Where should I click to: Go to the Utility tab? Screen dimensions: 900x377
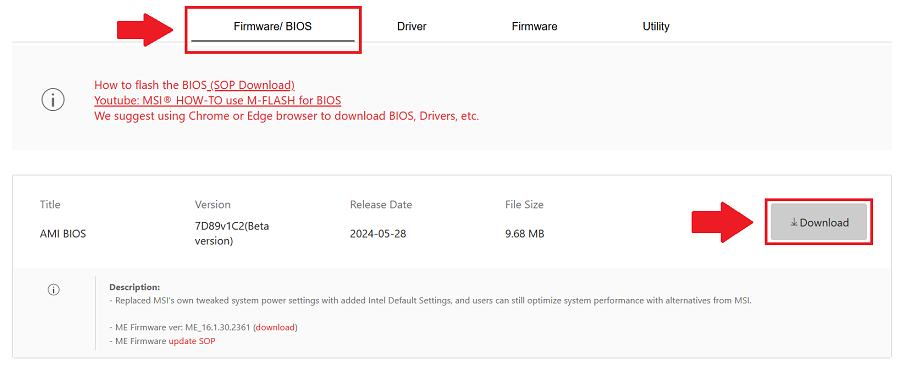click(656, 26)
